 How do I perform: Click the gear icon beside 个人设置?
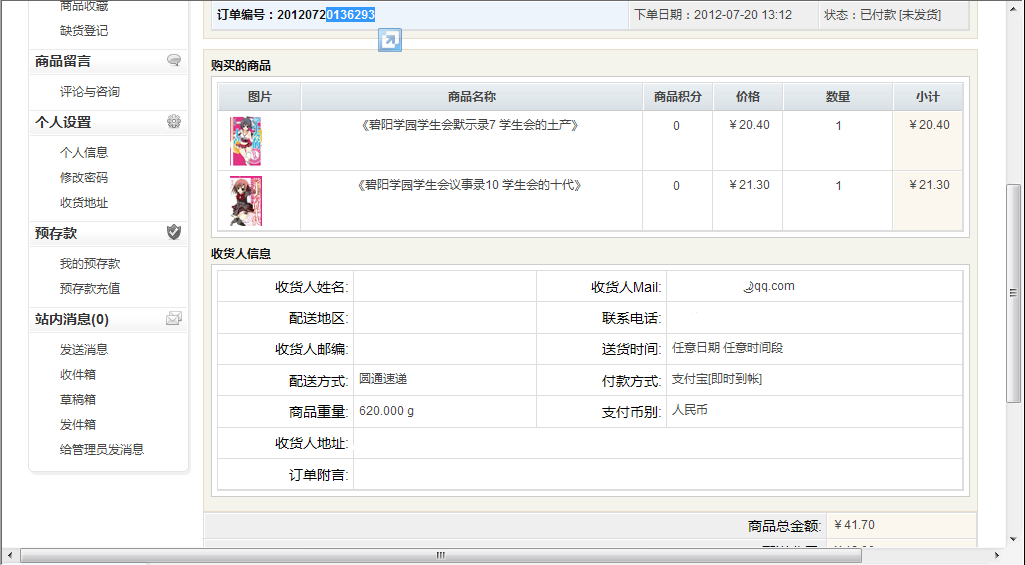(174, 122)
